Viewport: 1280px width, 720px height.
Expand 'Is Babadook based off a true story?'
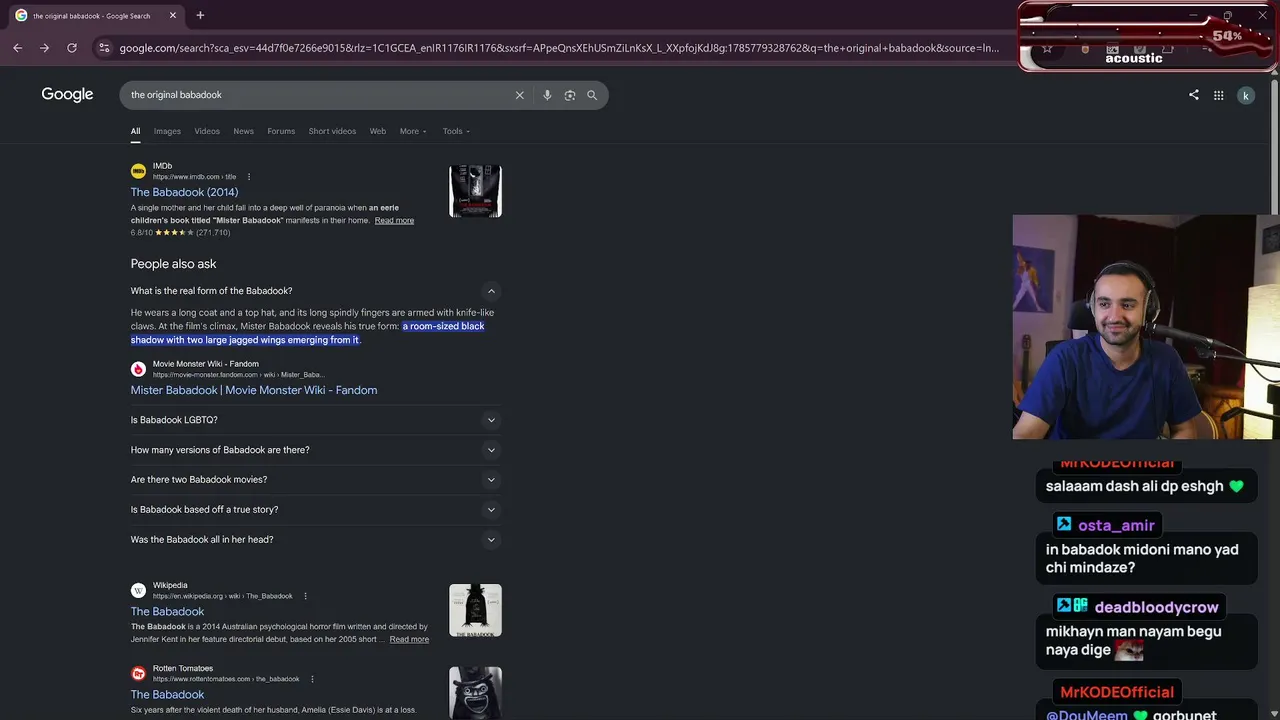coord(315,510)
